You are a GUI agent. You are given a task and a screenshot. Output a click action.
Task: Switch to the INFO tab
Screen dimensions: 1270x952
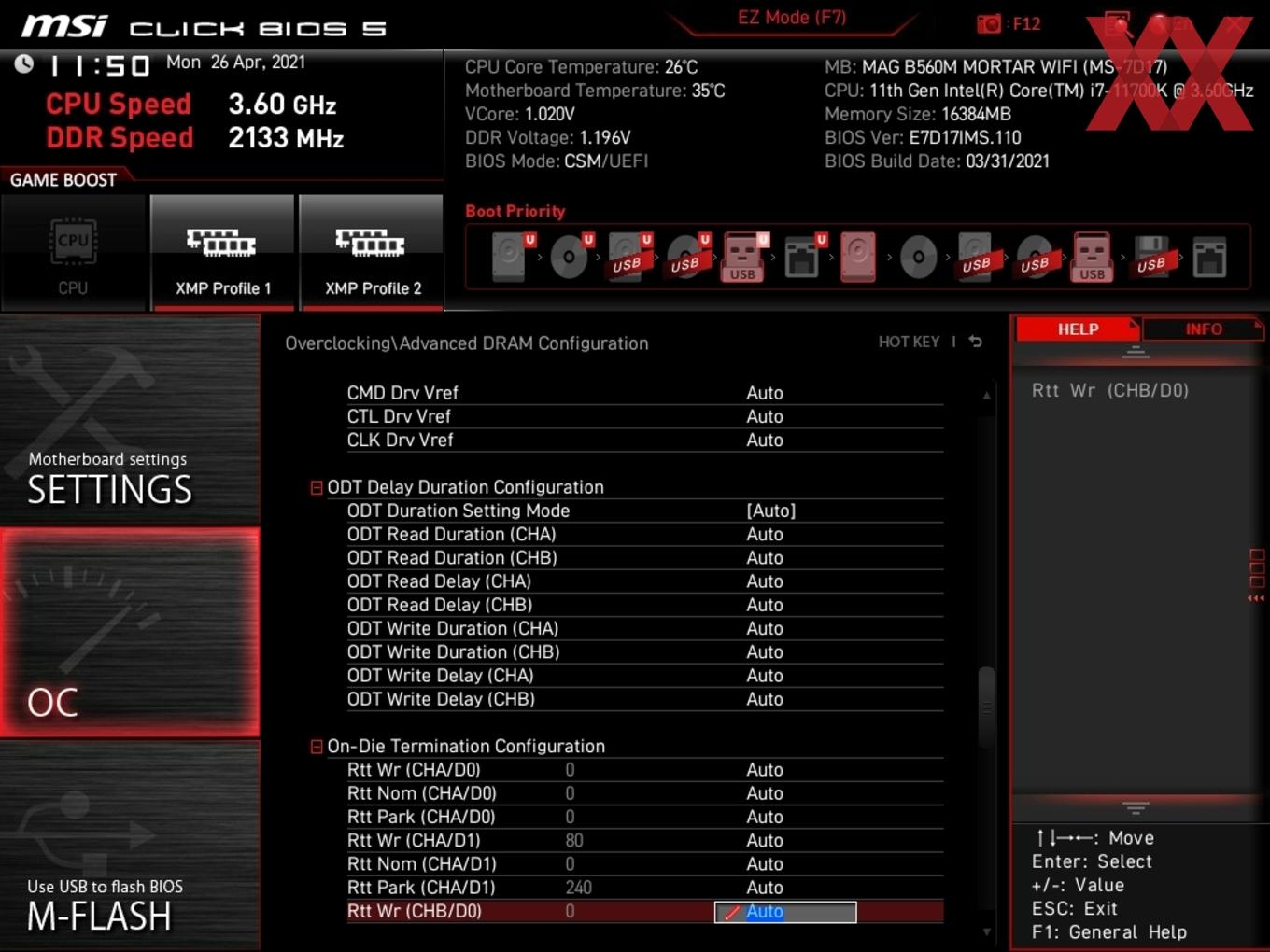[x=1204, y=329]
